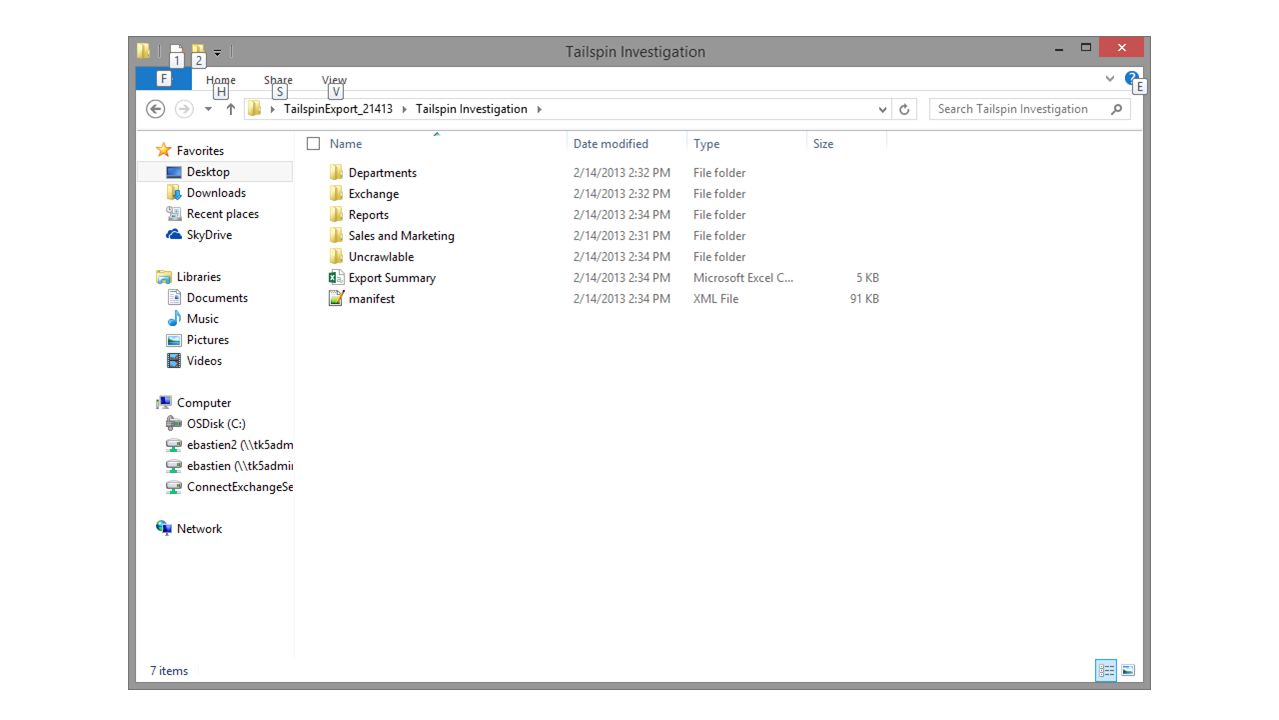Click the Downloads folder icon in the sidebar
This screenshot has height=720, width=1279.
[x=174, y=193]
